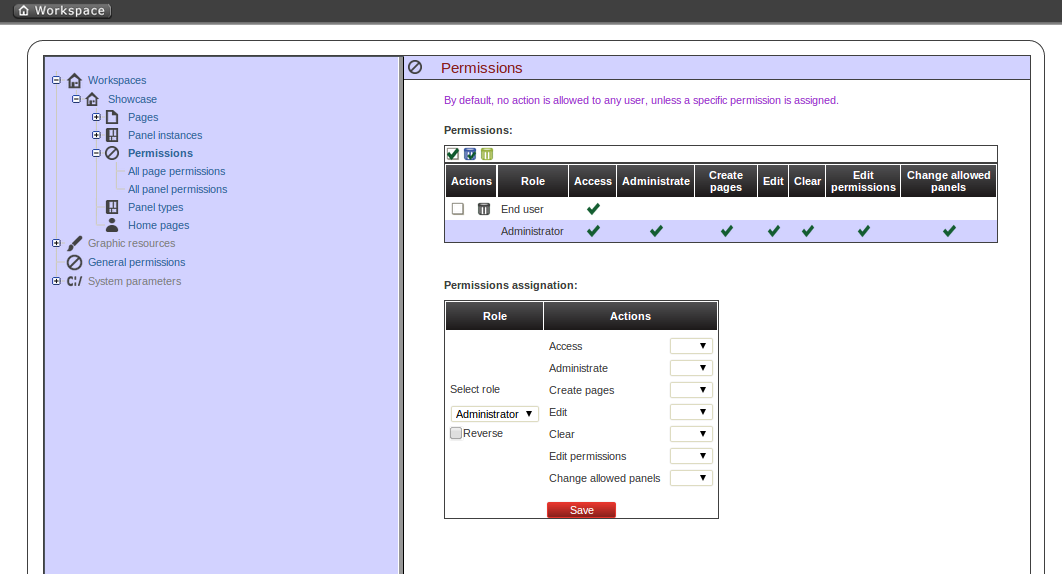
Task: Click the green select-all checkmark icon above table
Action: 453,154
